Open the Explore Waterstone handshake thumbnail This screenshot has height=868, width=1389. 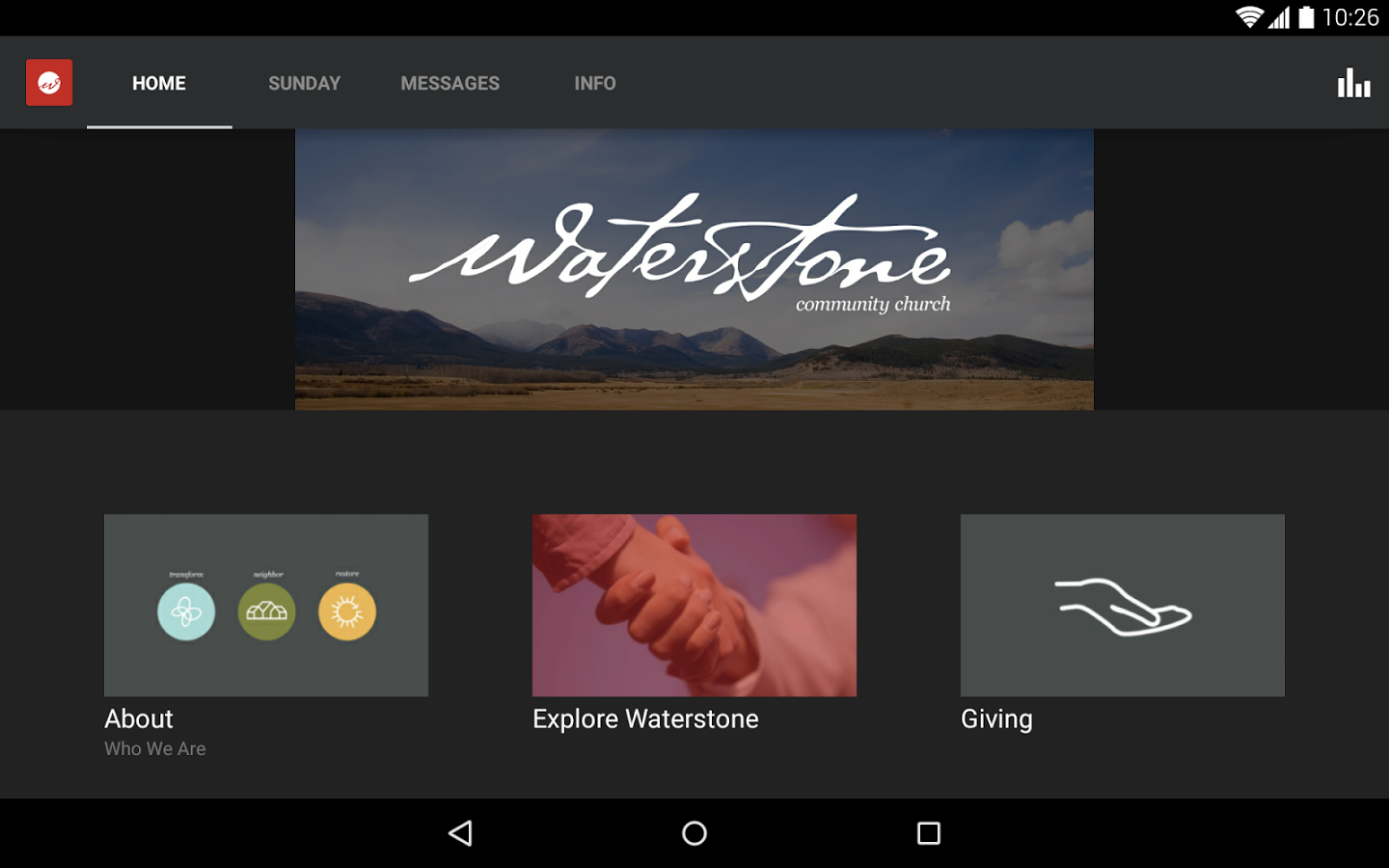[x=694, y=605]
